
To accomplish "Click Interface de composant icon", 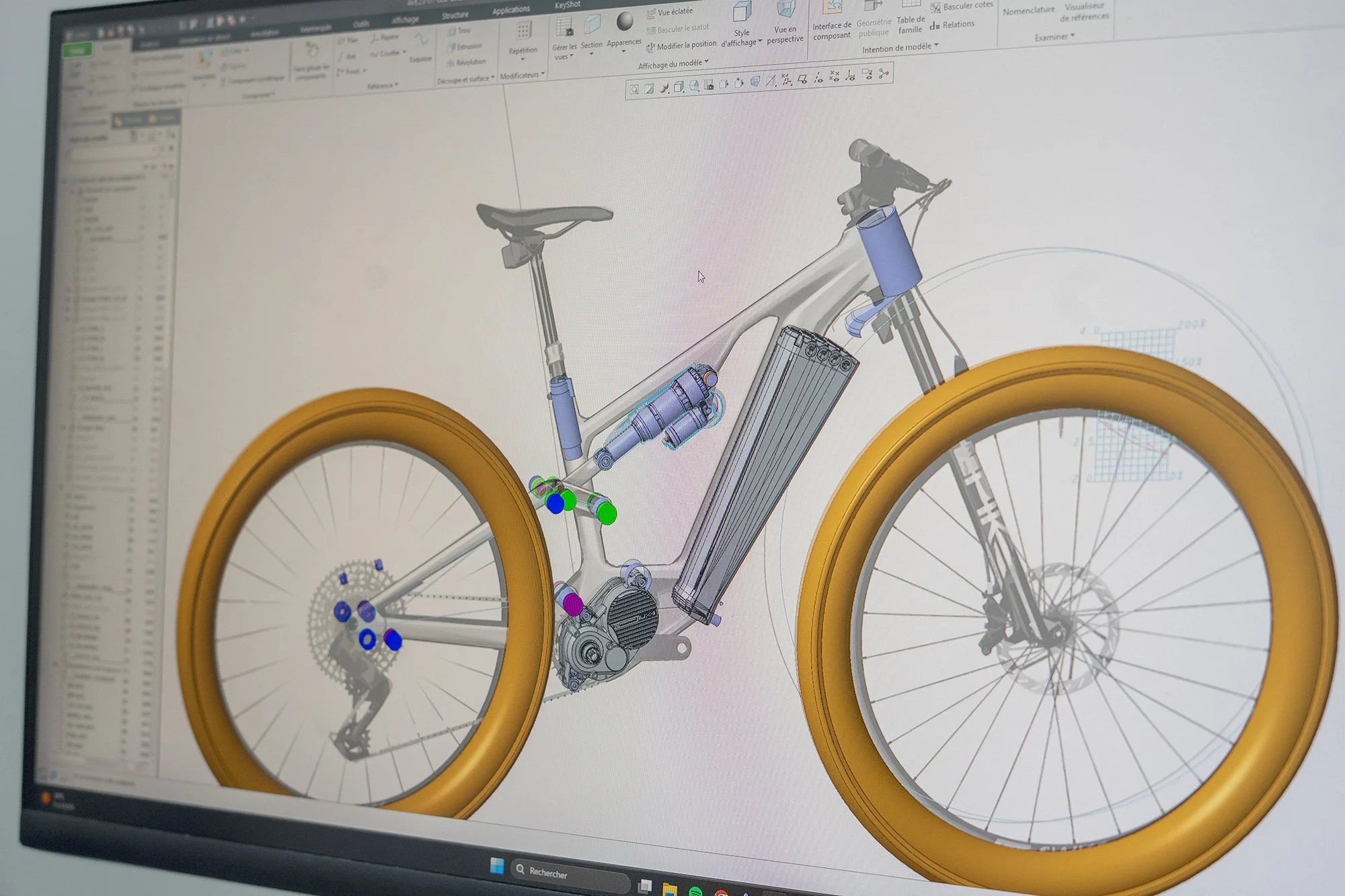I will (832, 8).
